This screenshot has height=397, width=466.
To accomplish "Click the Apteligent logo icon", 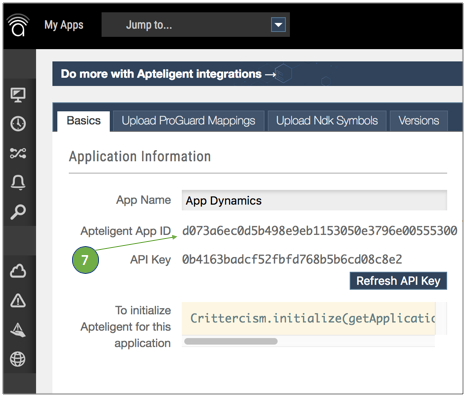I will [x=18, y=25].
